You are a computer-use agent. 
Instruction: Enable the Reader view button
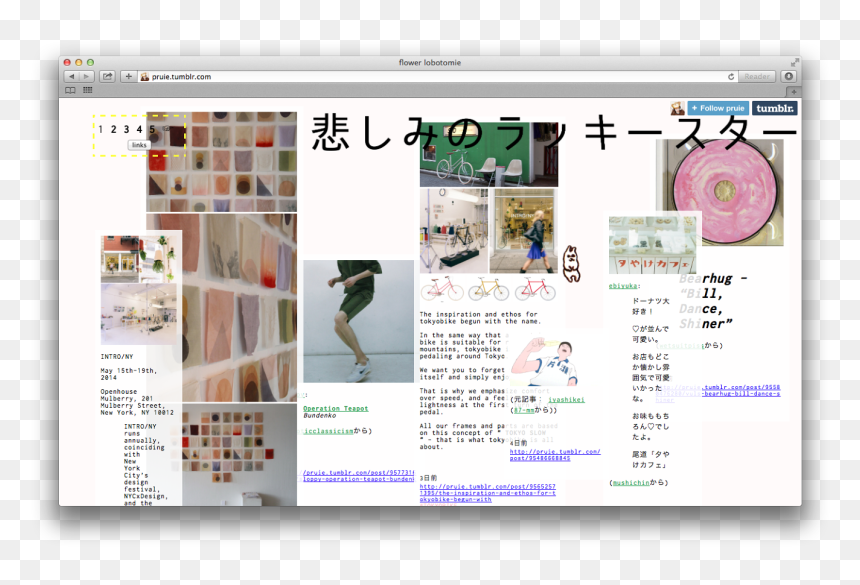coord(757,77)
